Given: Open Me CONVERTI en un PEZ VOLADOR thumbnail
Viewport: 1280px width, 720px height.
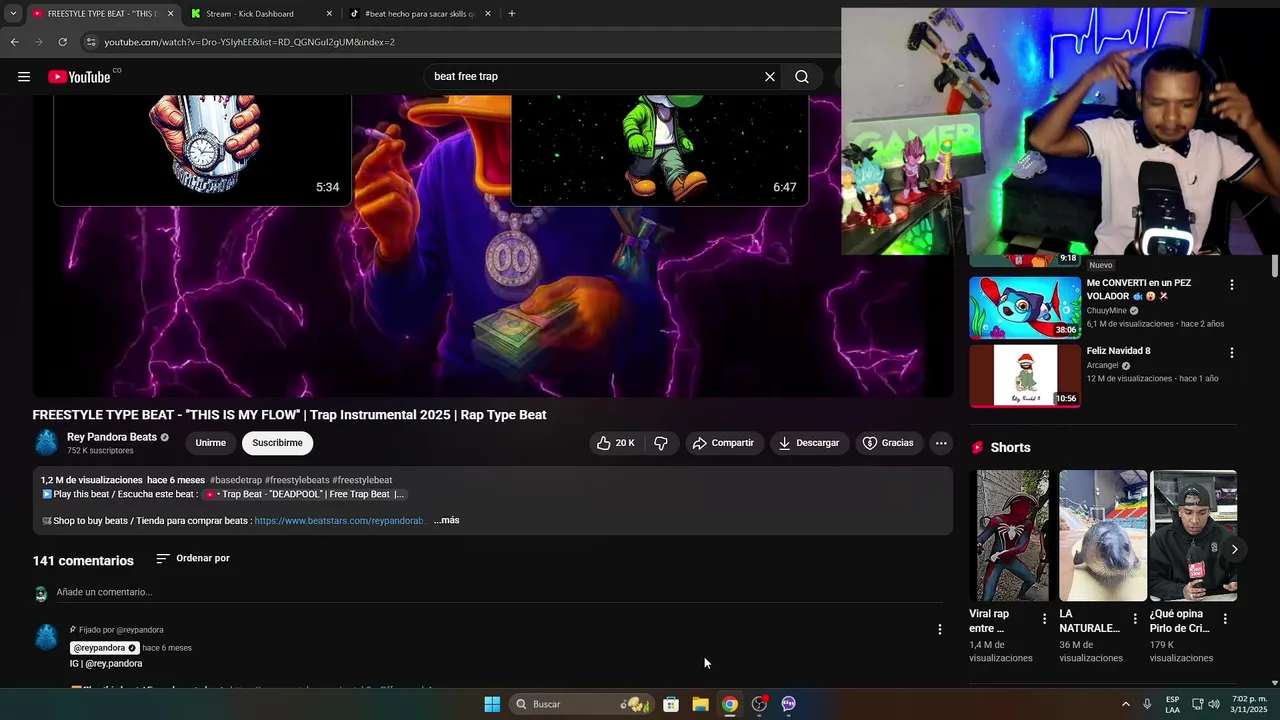Looking at the screenshot, I should click(1025, 307).
